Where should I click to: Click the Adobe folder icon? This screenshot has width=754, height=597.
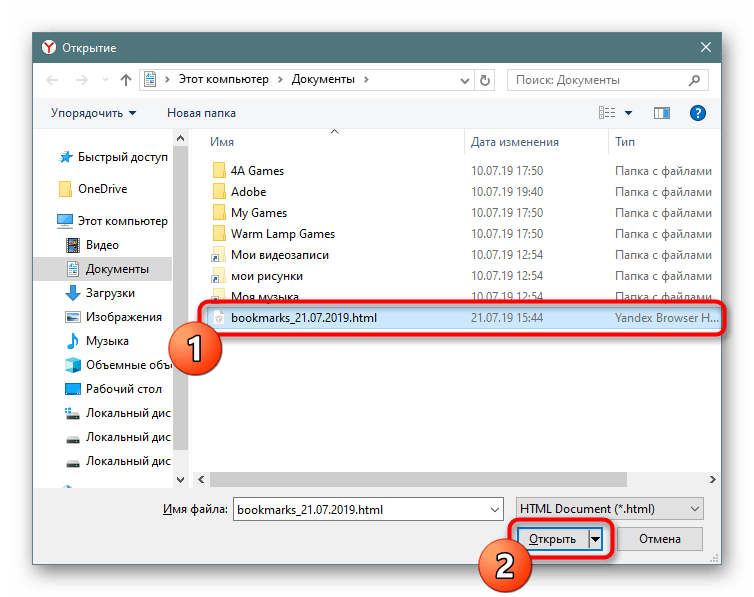219,191
